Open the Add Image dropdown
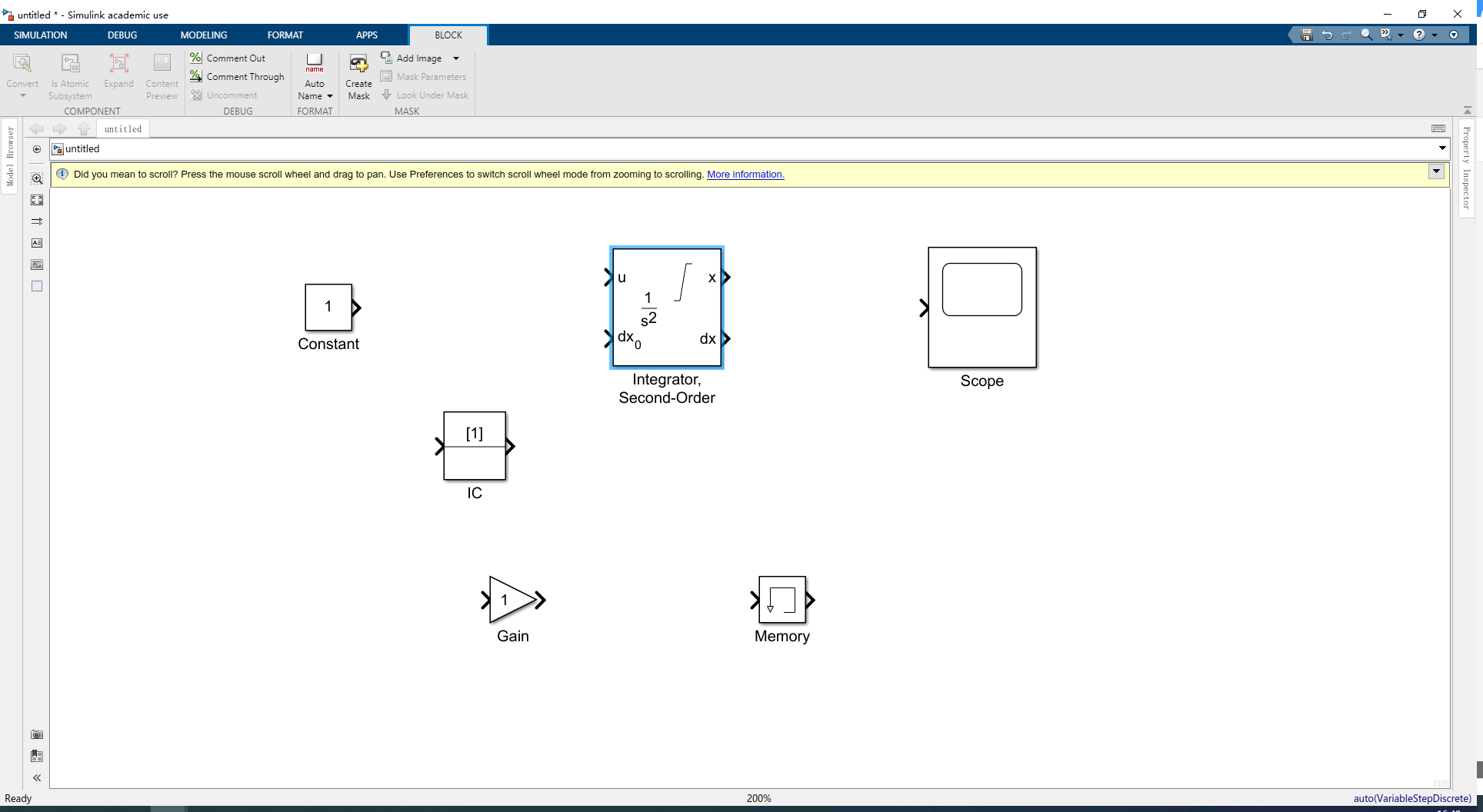1483x812 pixels. click(x=456, y=58)
